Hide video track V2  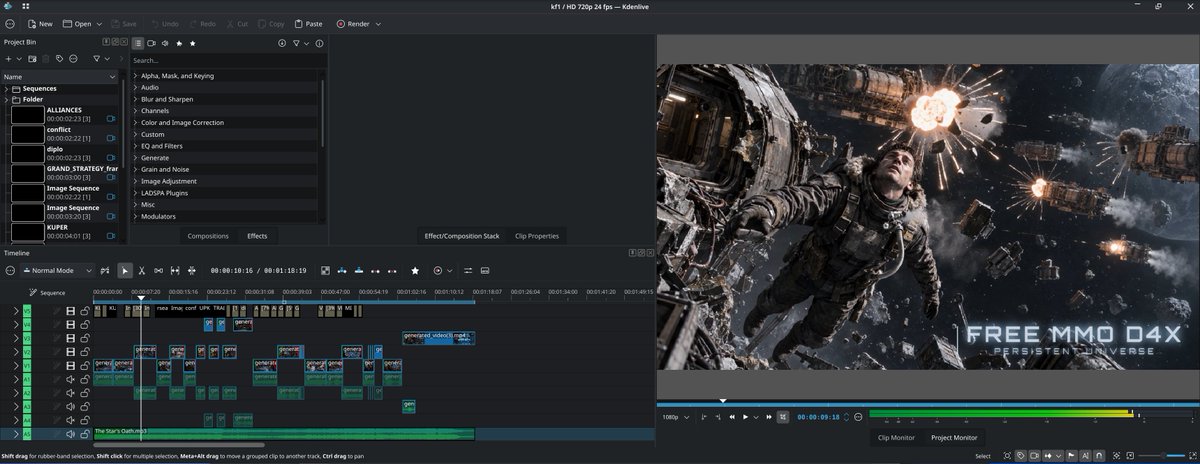70,352
